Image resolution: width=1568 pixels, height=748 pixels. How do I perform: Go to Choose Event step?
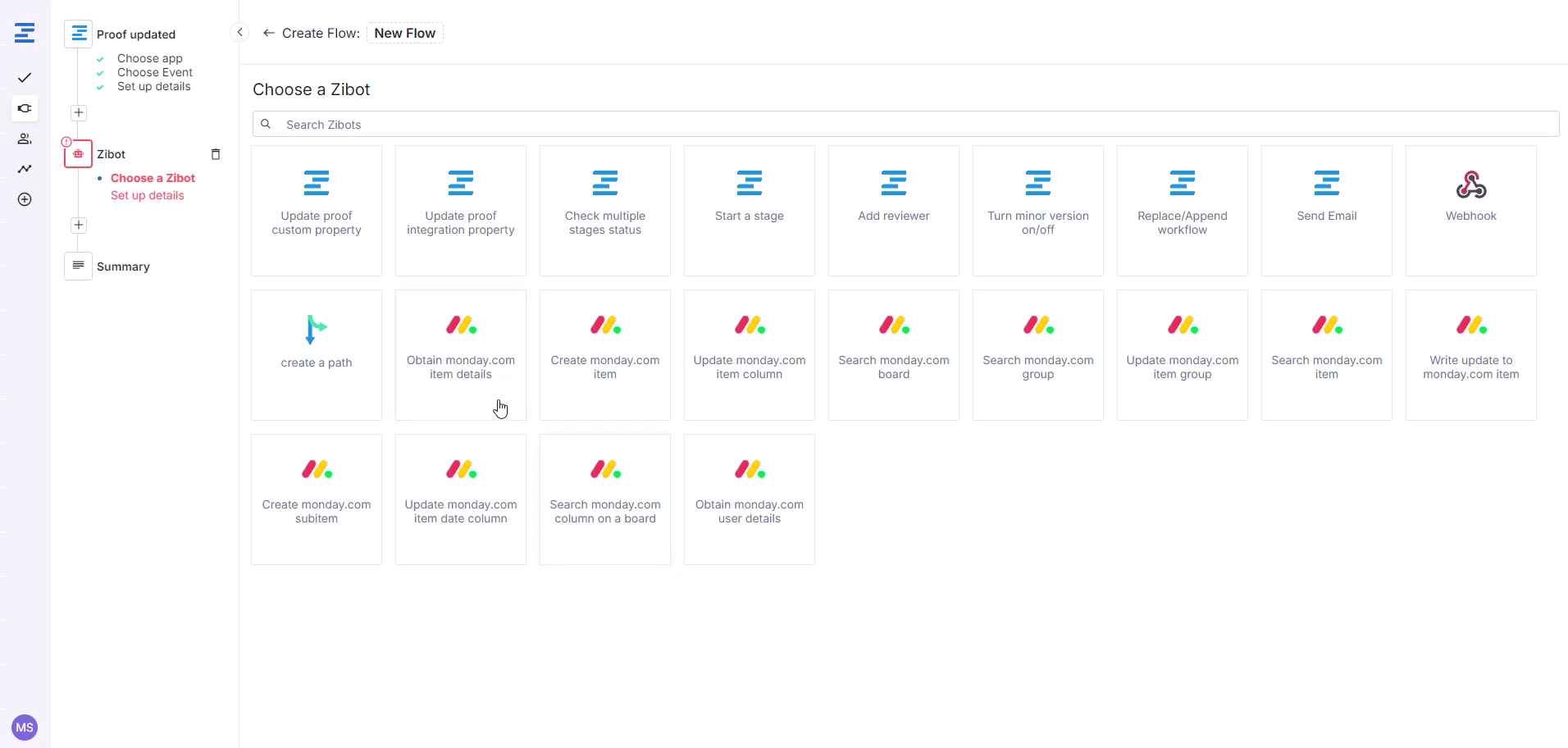click(x=154, y=72)
